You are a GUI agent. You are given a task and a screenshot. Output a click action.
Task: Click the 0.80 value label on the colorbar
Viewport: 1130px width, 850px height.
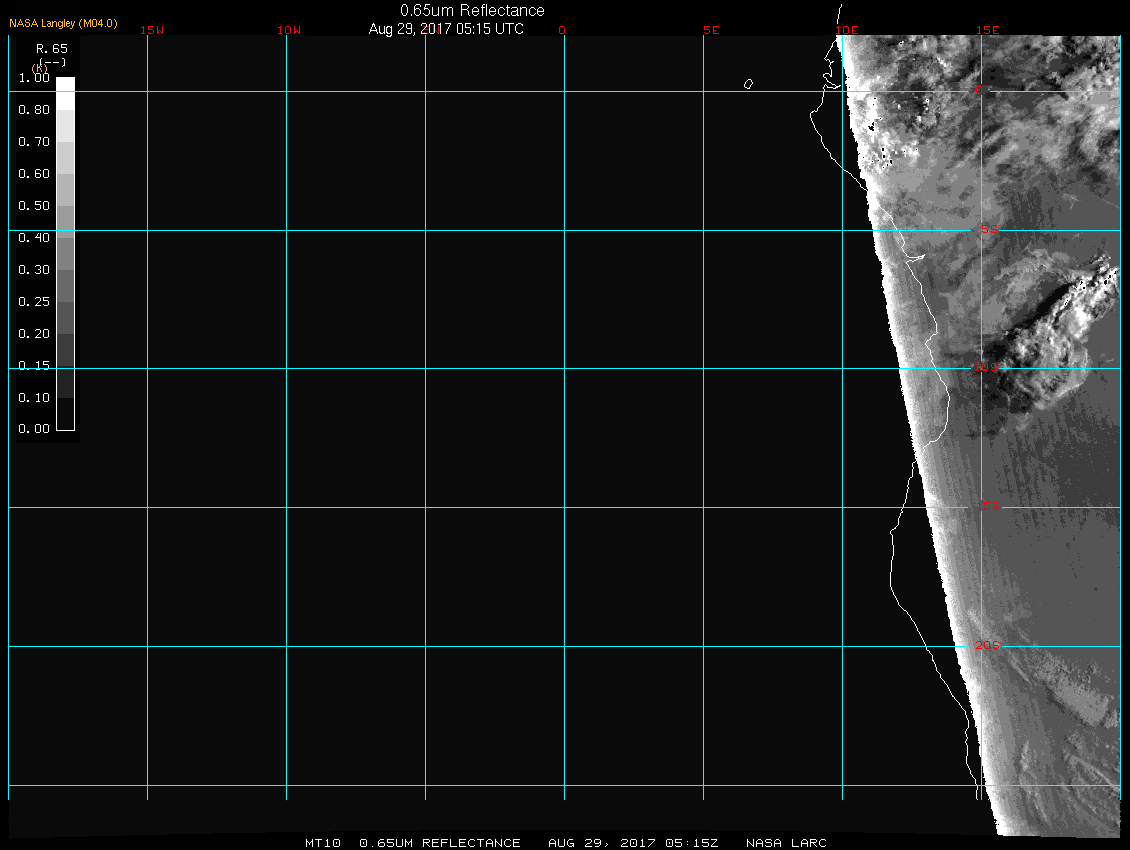click(34, 110)
